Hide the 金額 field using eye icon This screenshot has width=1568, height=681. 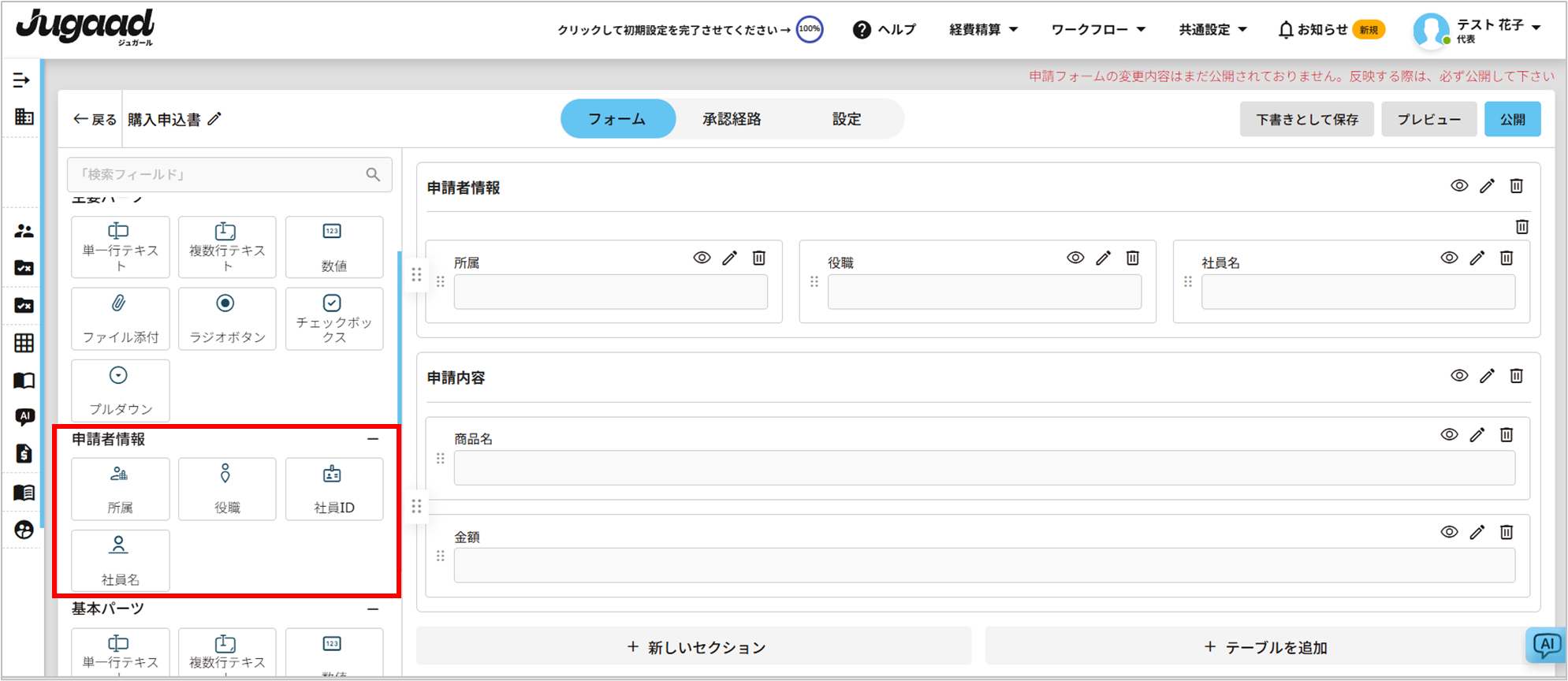click(x=1449, y=532)
